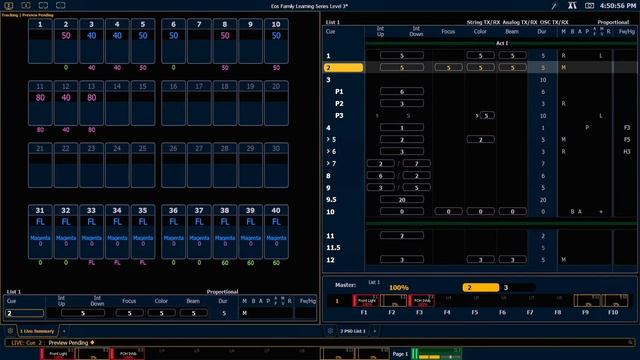This screenshot has width=640, height=360.
Task: Select cue 3 row in cue list
Action: tap(480, 80)
